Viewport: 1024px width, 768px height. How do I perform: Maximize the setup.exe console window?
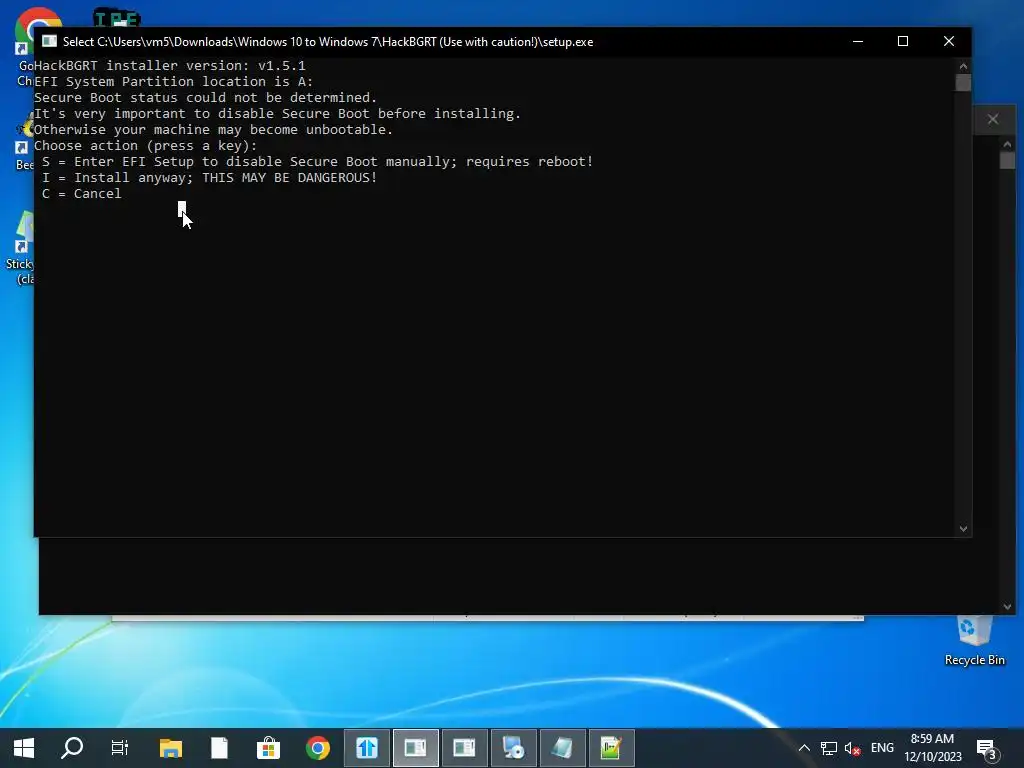click(903, 41)
